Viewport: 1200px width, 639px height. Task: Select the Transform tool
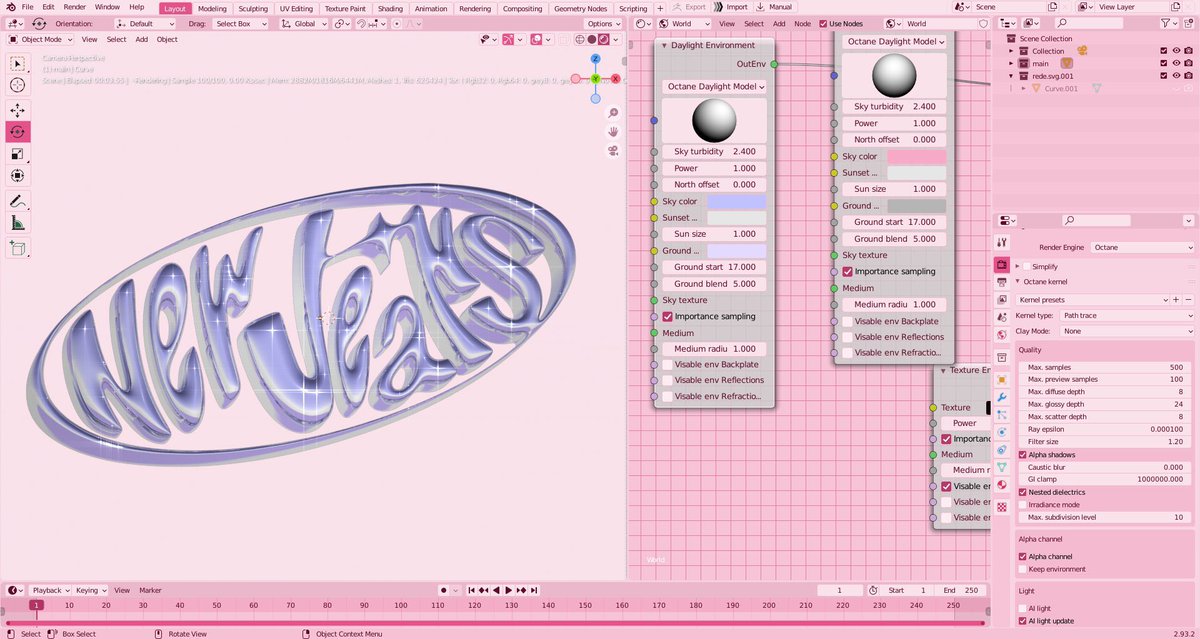click(18, 176)
